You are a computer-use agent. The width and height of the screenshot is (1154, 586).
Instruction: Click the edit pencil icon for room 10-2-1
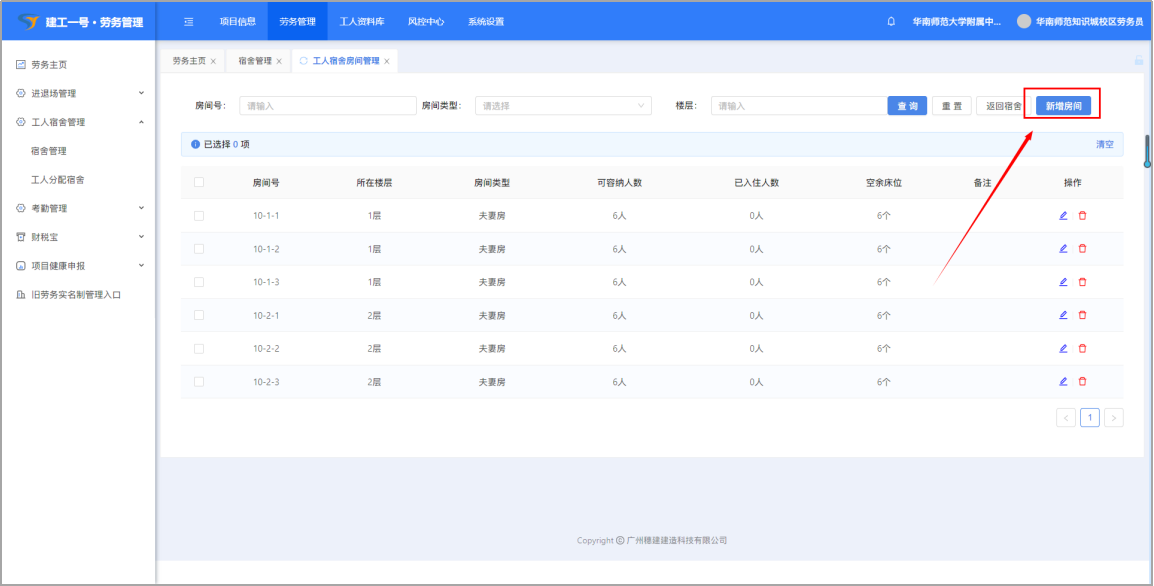tap(1063, 315)
